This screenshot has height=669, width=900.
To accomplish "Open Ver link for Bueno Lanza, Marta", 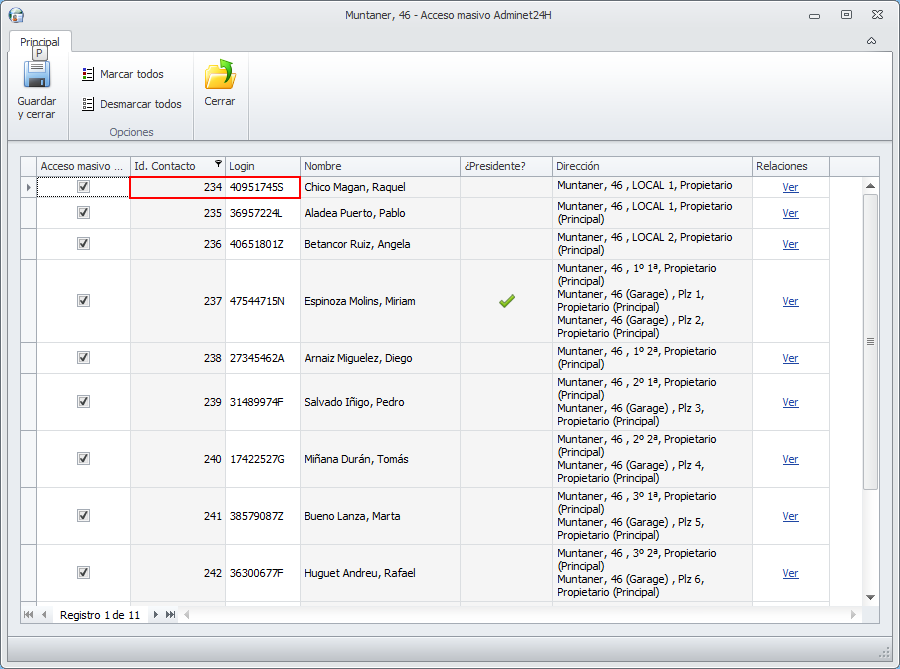I will 790,516.
